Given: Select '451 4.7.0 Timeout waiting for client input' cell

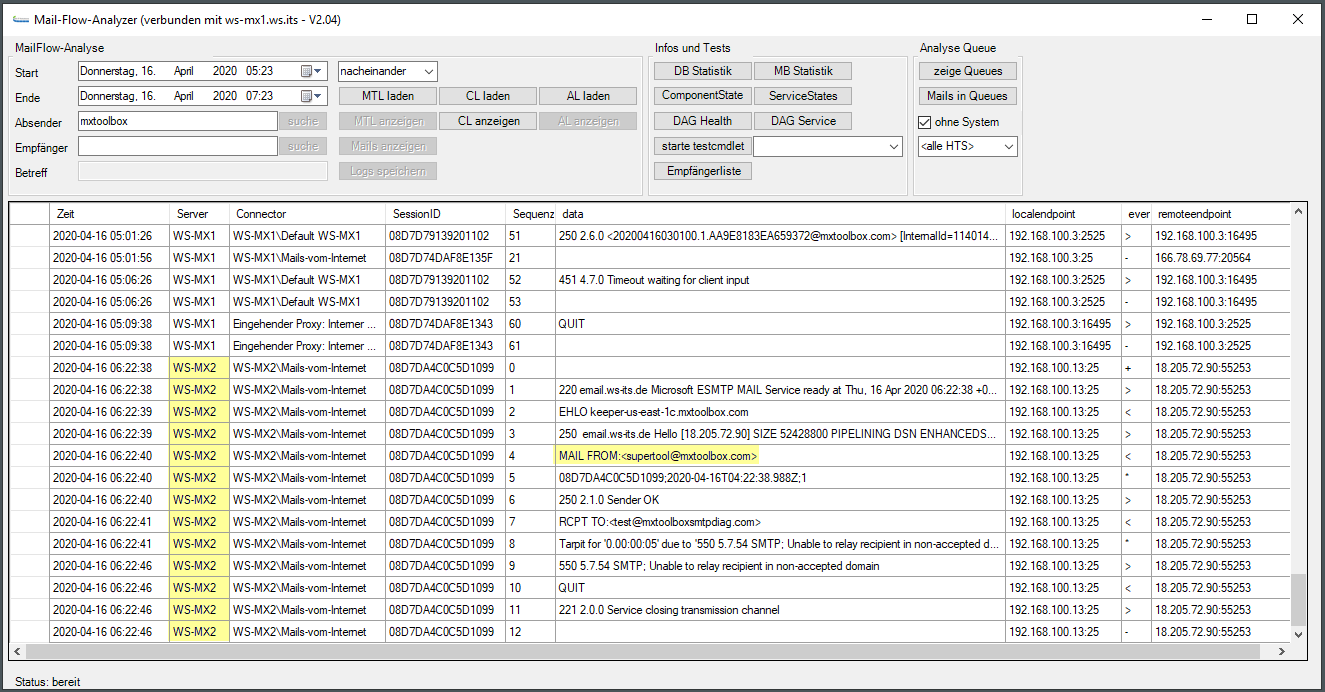Looking at the screenshot, I should tap(780, 280).
